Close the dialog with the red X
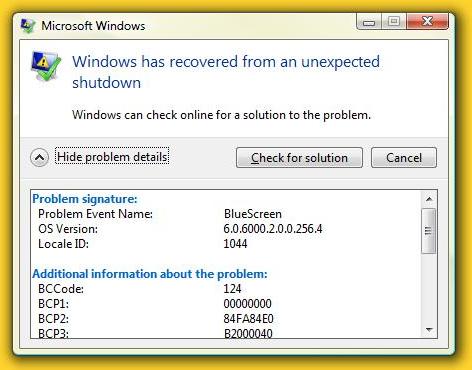 click(427, 22)
